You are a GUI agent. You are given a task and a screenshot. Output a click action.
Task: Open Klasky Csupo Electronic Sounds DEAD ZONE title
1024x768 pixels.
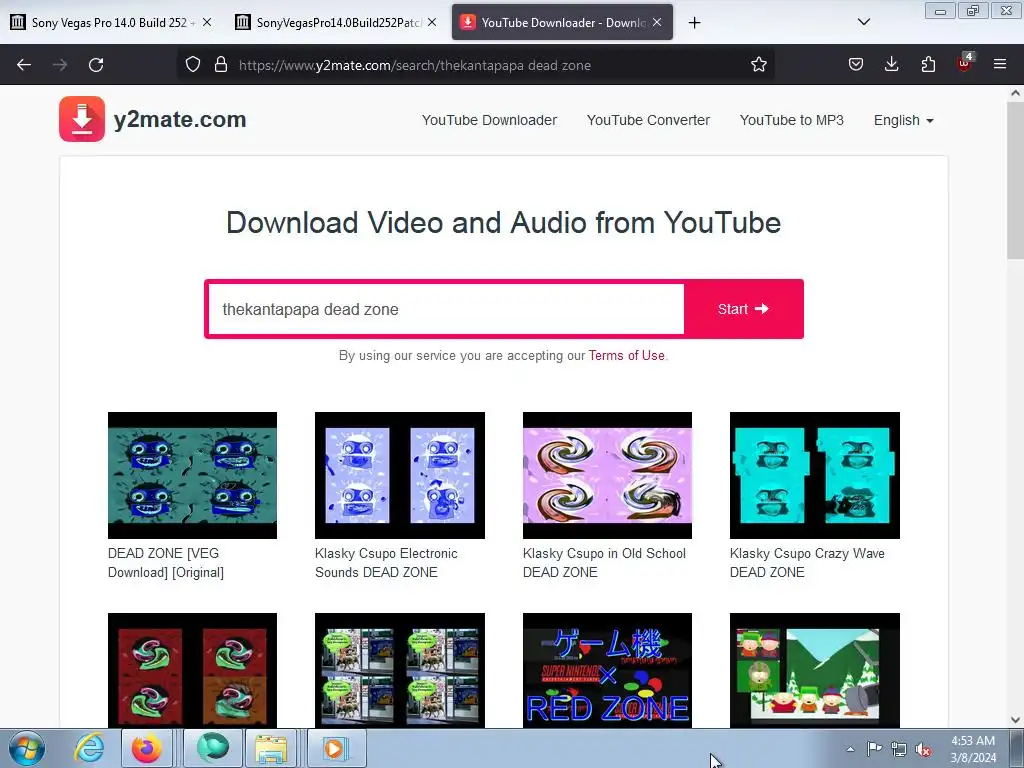(x=386, y=563)
